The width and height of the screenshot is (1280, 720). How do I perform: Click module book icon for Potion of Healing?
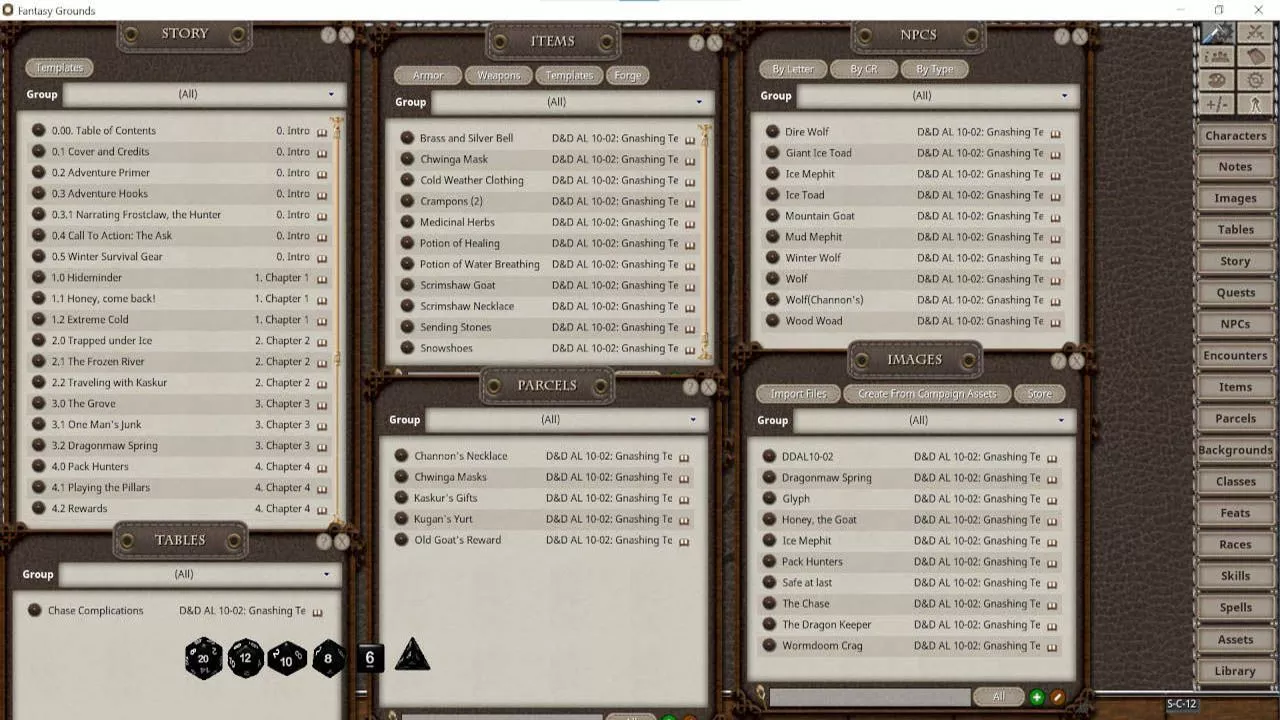[690, 244]
